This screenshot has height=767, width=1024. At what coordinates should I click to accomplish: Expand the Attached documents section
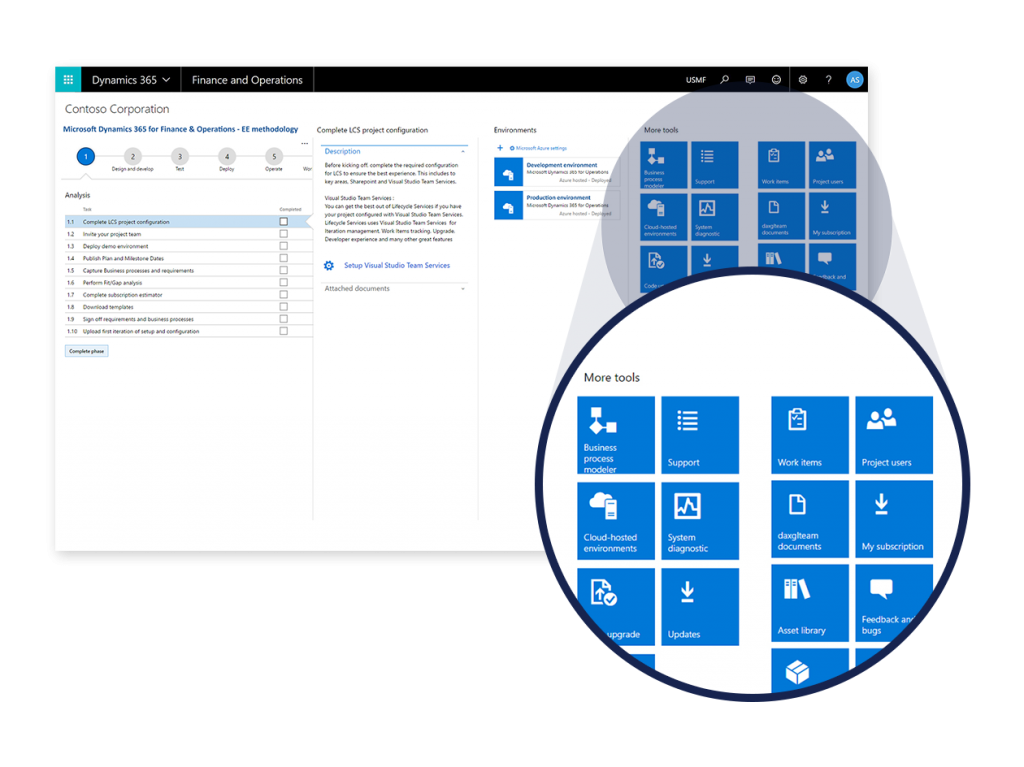(x=463, y=289)
